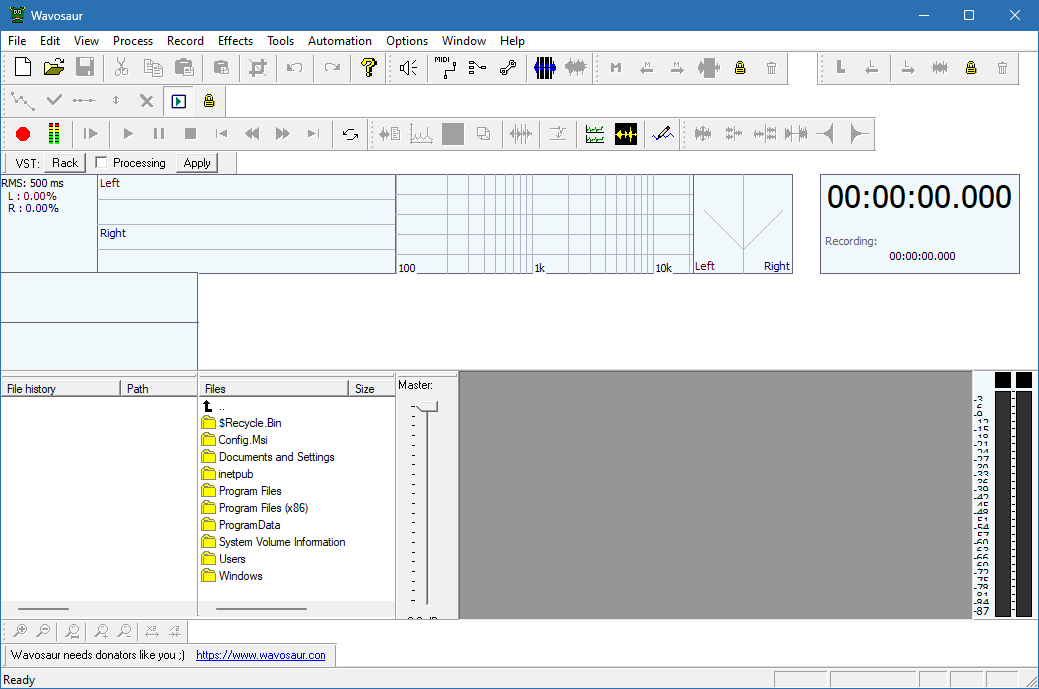Open the Effects menu
Image resolution: width=1039 pixels, height=689 pixels.
[x=235, y=40]
